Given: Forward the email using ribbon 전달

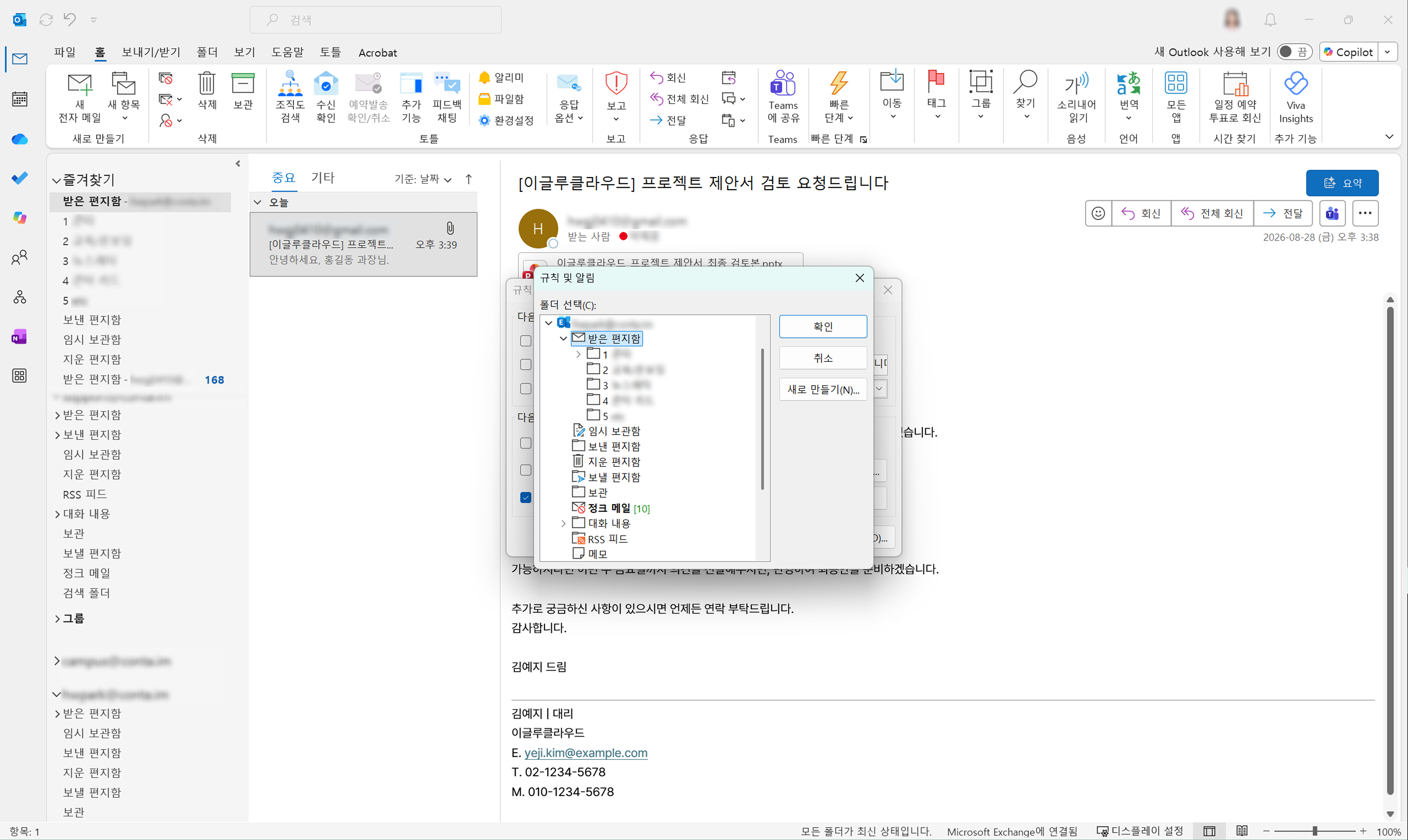Looking at the screenshot, I should [668, 121].
